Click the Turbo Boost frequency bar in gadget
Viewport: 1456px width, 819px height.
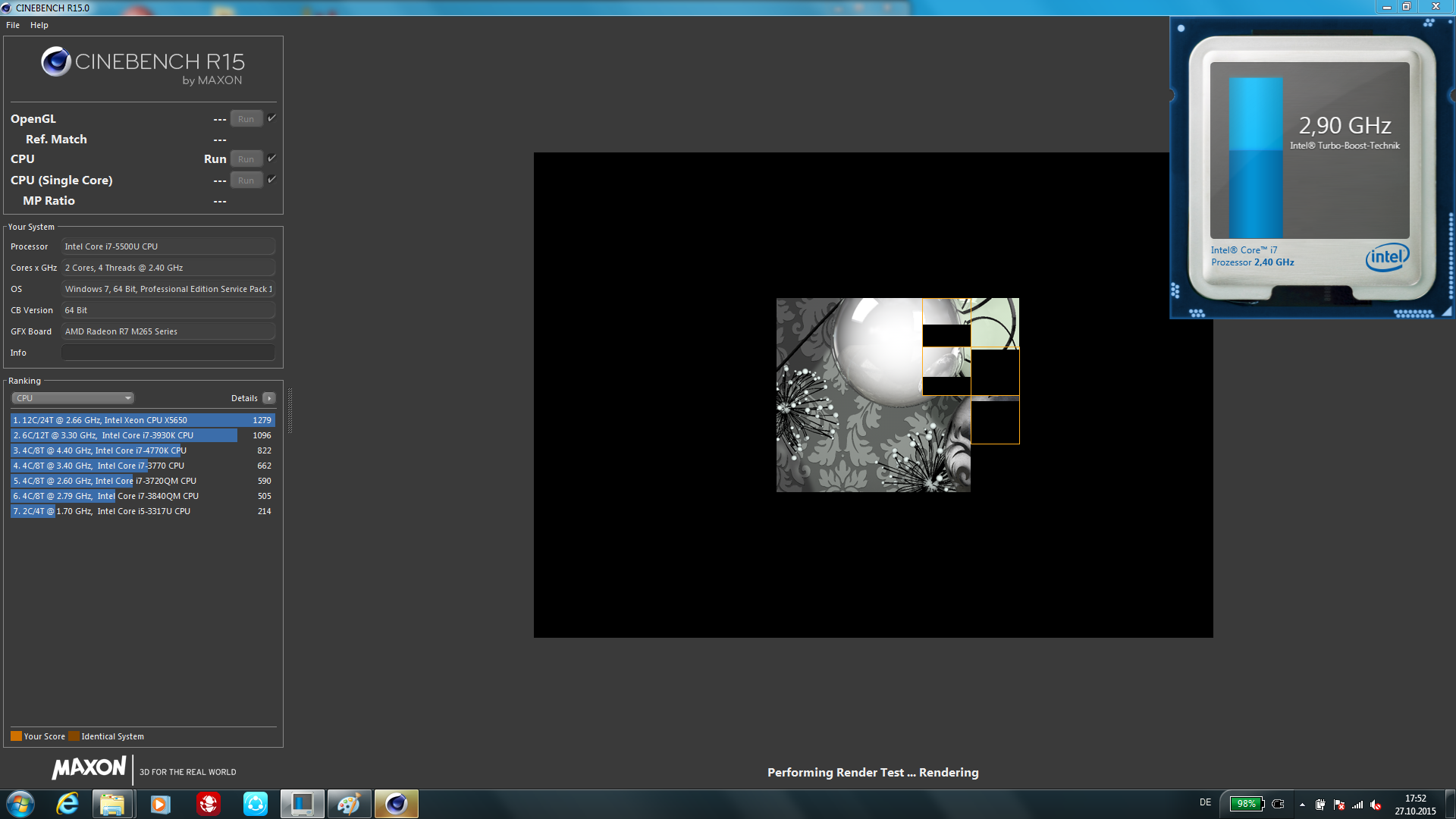click(x=1256, y=158)
